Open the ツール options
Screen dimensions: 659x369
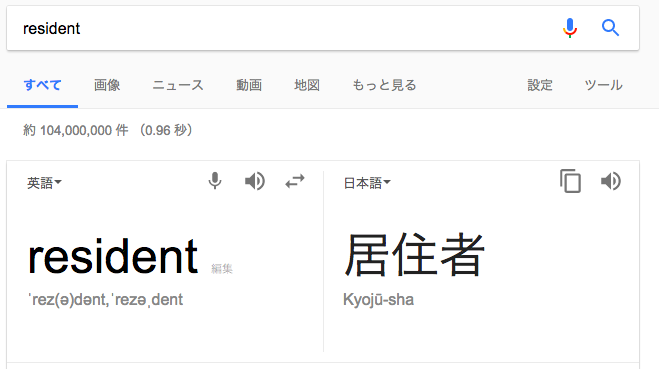pyautogui.click(x=604, y=85)
